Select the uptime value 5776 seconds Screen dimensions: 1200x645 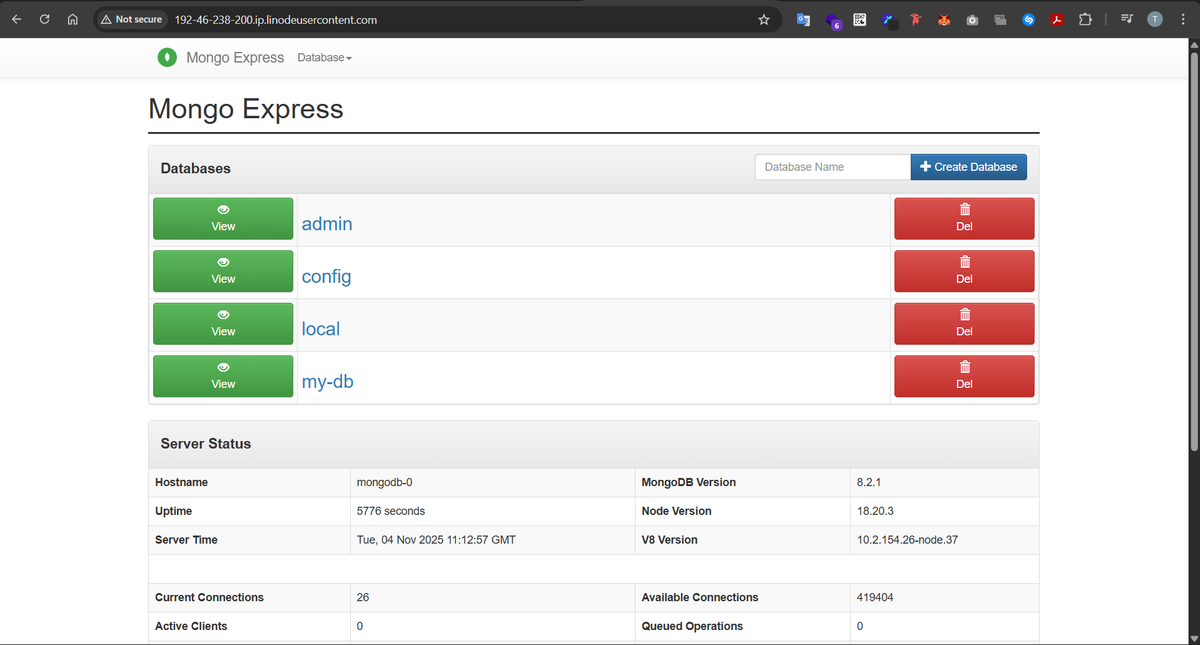[390, 511]
